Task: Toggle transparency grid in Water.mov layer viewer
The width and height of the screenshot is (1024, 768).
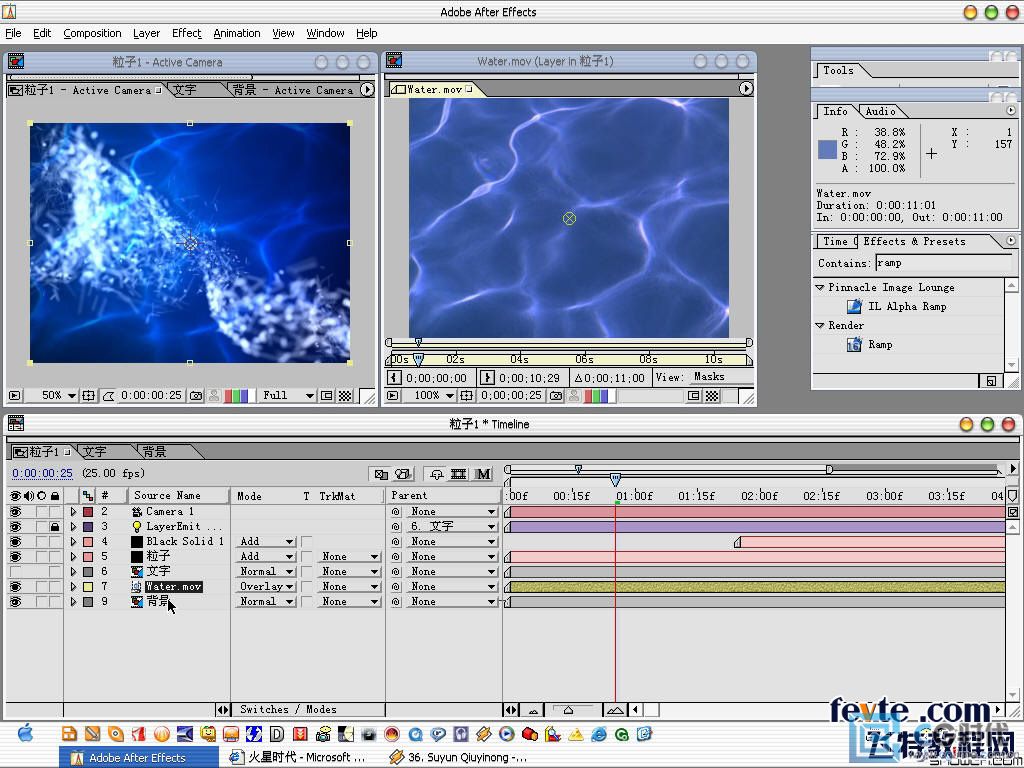Action: 712,396
